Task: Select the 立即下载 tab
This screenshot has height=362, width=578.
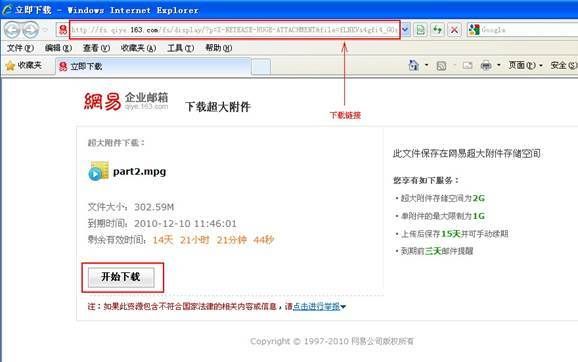Action: click(x=153, y=66)
